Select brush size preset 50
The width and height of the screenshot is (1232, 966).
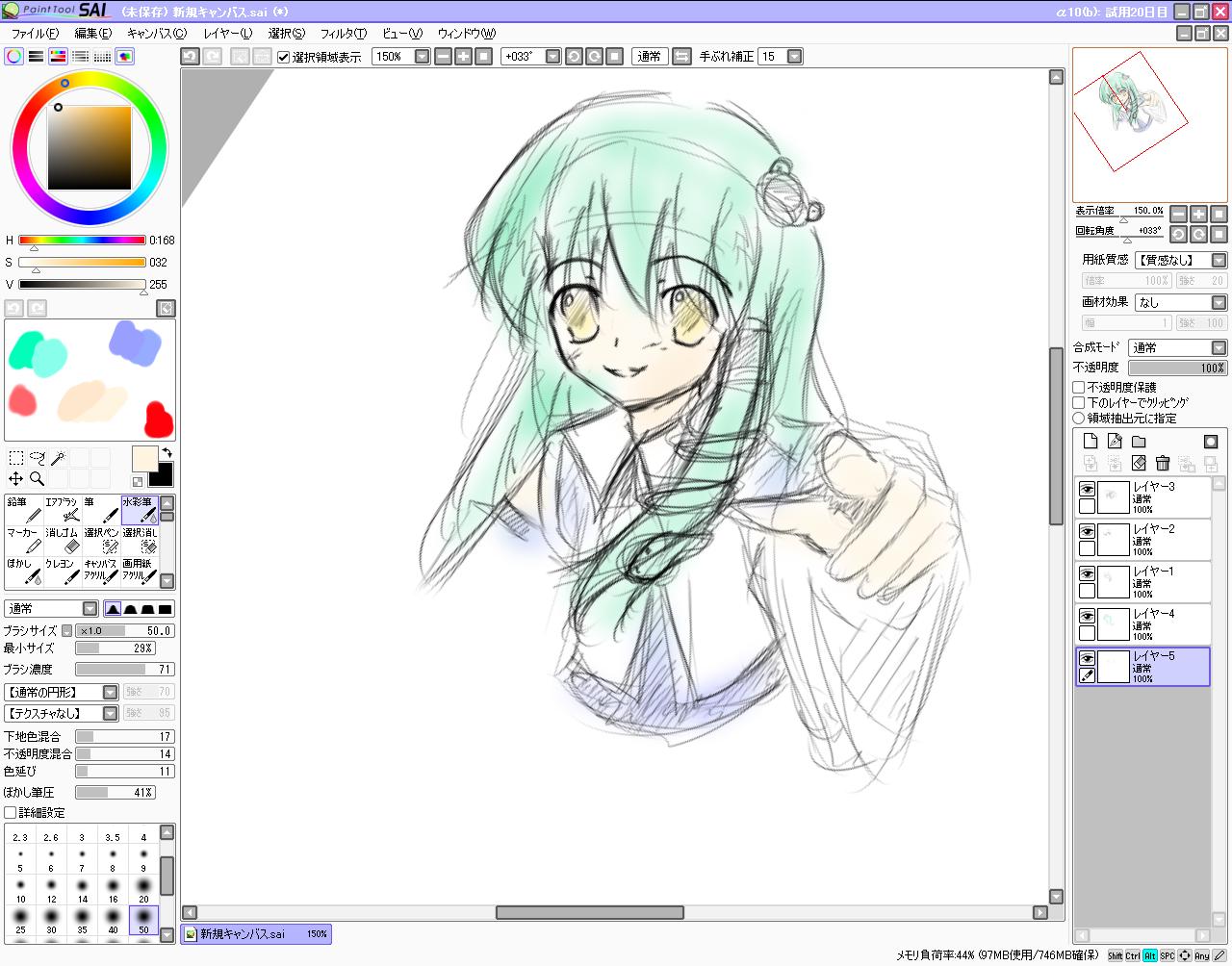point(143,919)
